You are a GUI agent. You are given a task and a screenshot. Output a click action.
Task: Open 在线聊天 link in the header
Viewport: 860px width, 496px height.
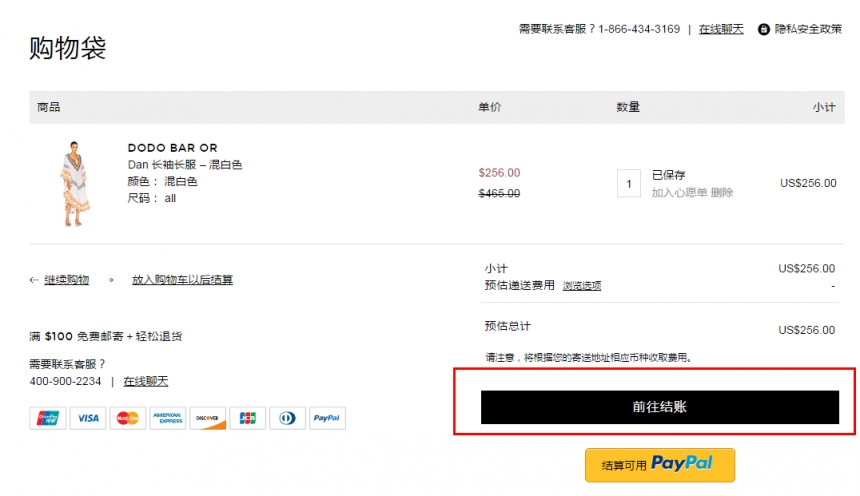click(721, 29)
